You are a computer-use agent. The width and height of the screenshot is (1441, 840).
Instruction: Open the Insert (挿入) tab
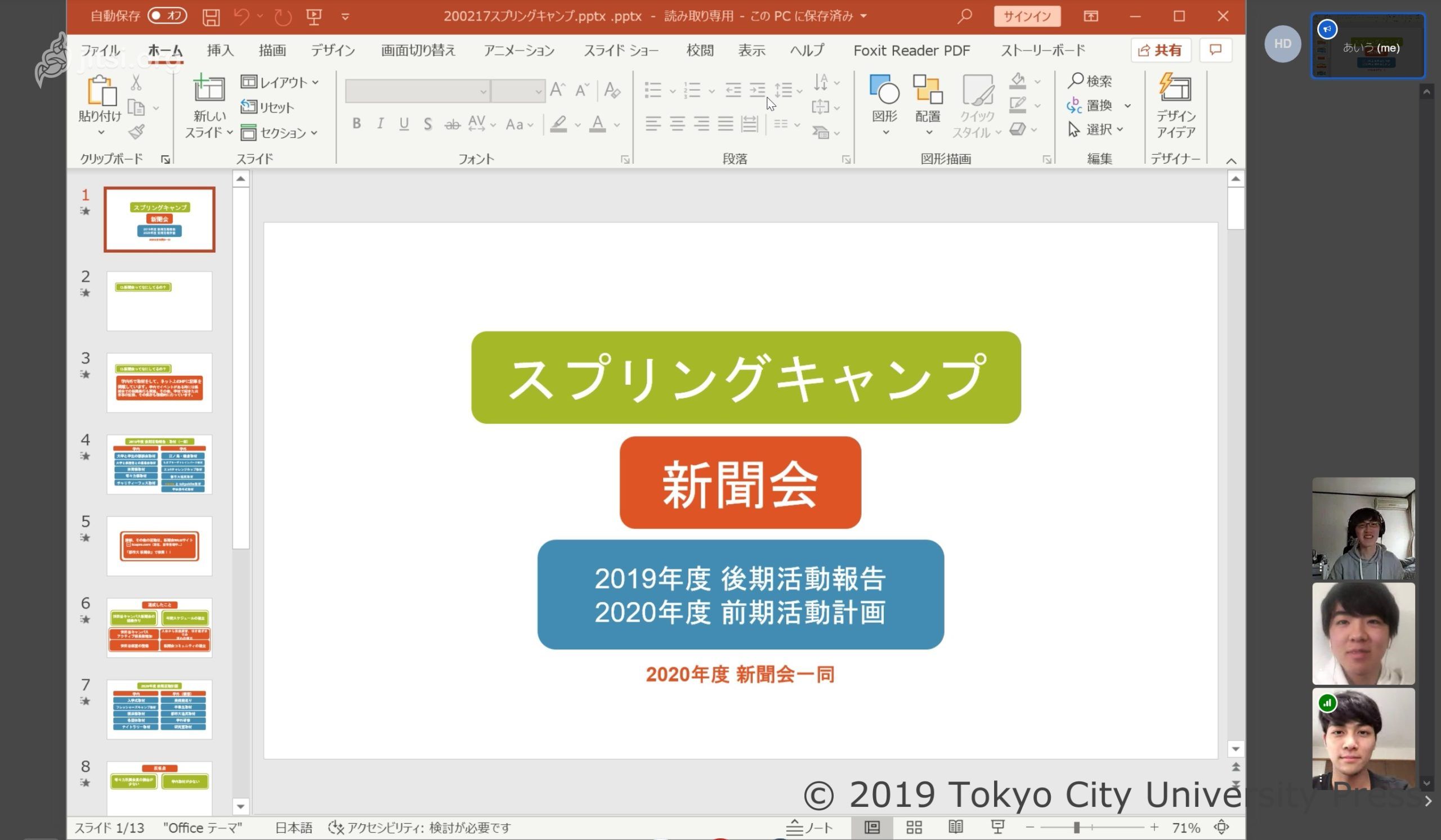[x=220, y=51]
